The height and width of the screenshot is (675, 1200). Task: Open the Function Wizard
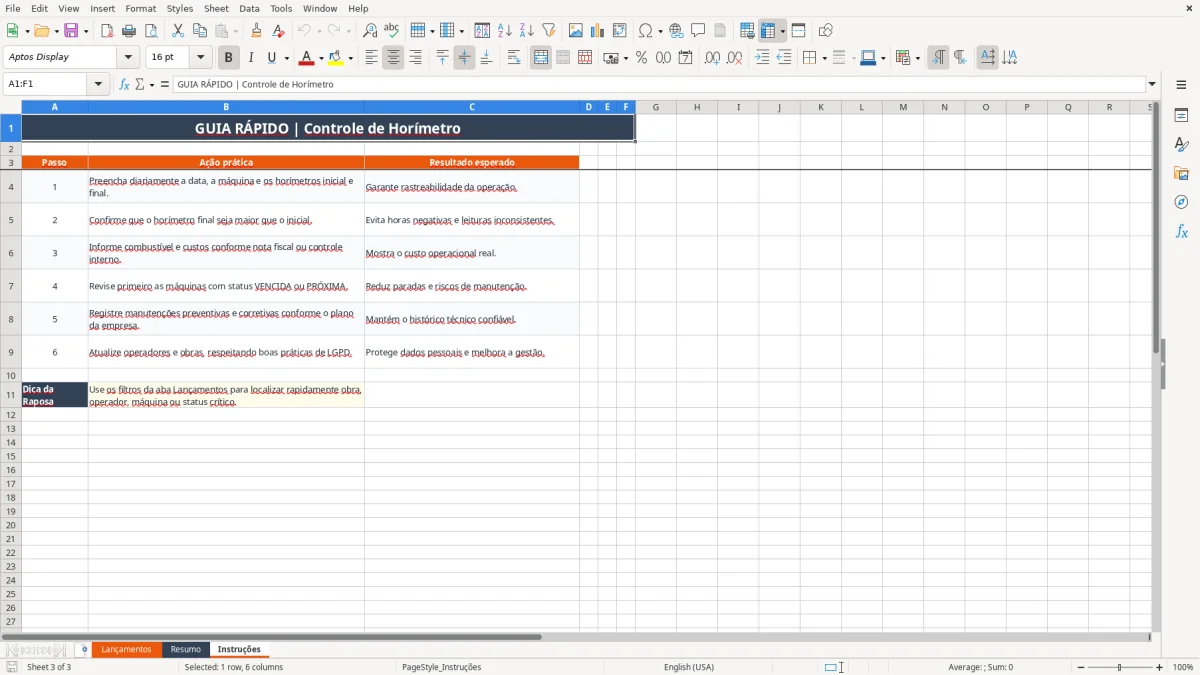[124, 85]
